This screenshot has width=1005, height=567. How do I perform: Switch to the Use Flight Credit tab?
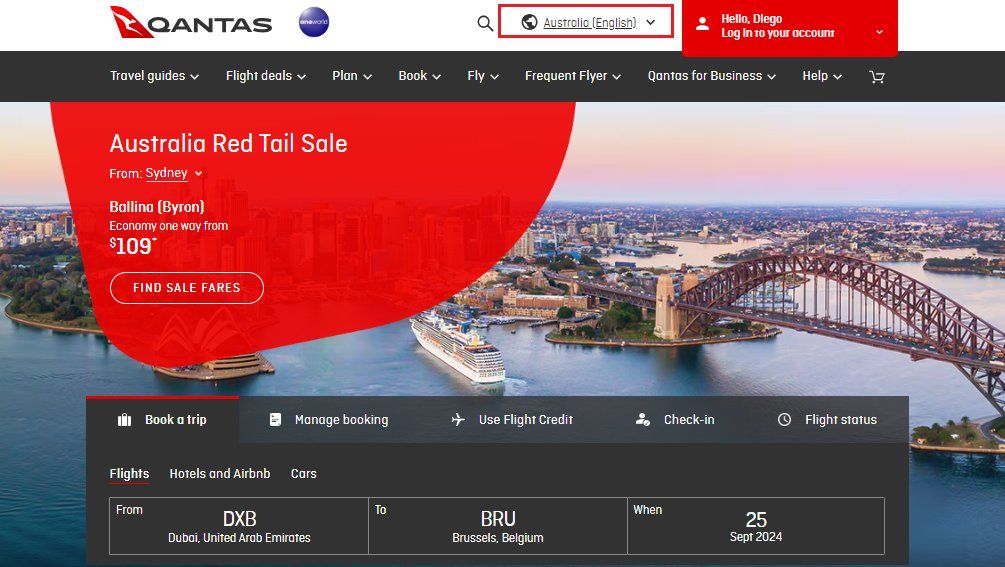coord(511,420)
